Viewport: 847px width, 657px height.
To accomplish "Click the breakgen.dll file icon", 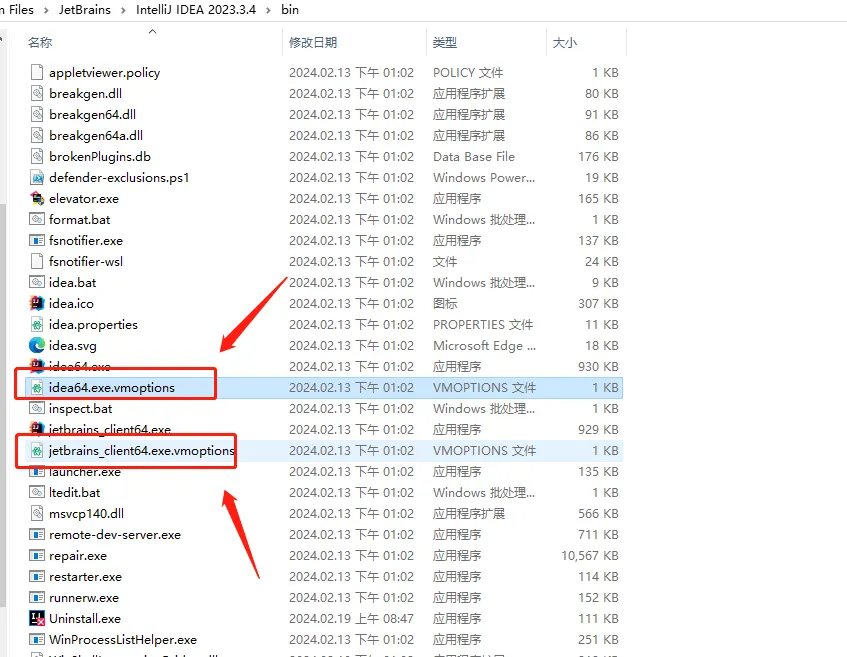I will coord(37,93).
